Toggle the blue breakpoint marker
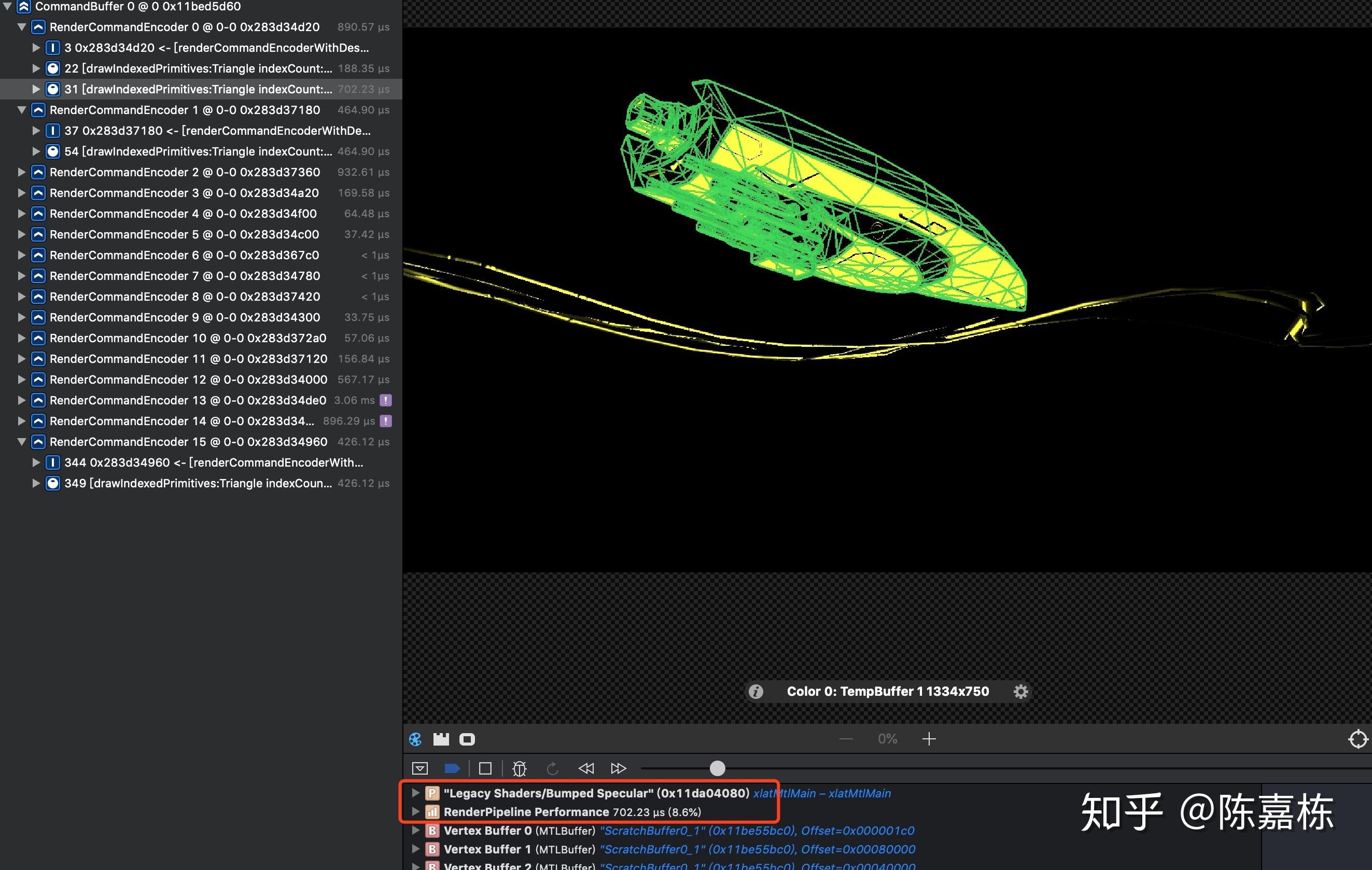This screenshot has height=870, width=1372. pos(452,768)
